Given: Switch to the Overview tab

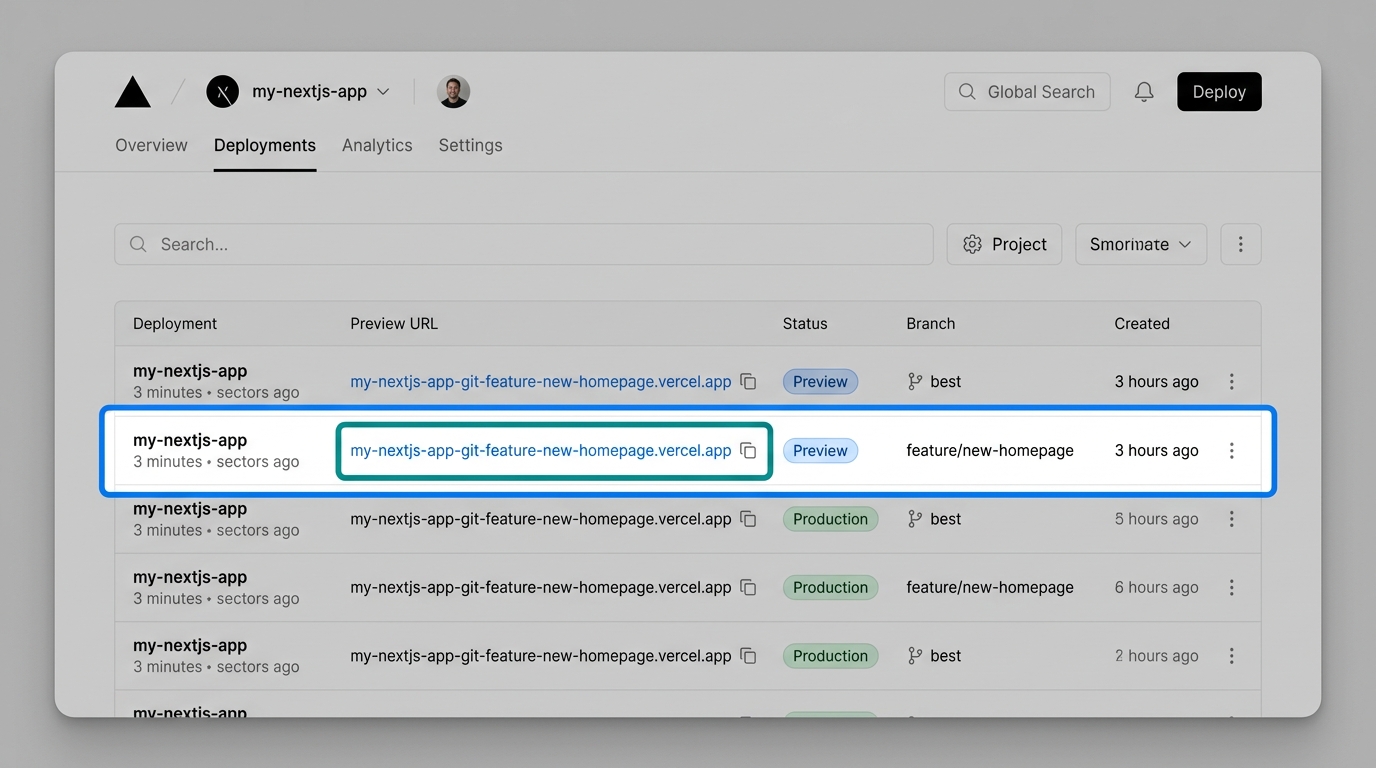Looking at the screenshot, I should click(x=151, y=145).
